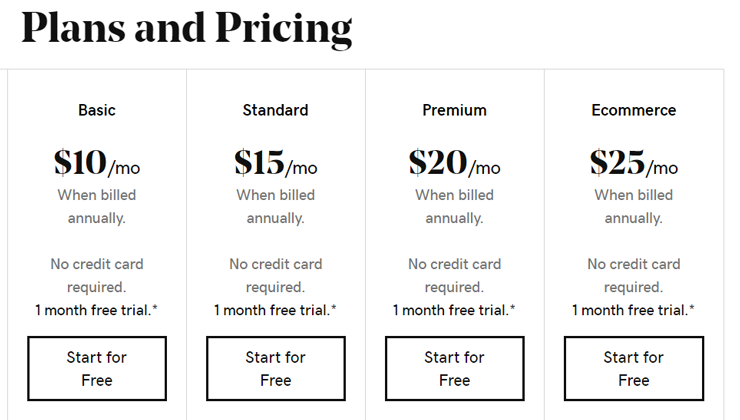Click Standard plan's 1 month free trial text
This screenshot has width=740, height=420.
click(275, 310)
